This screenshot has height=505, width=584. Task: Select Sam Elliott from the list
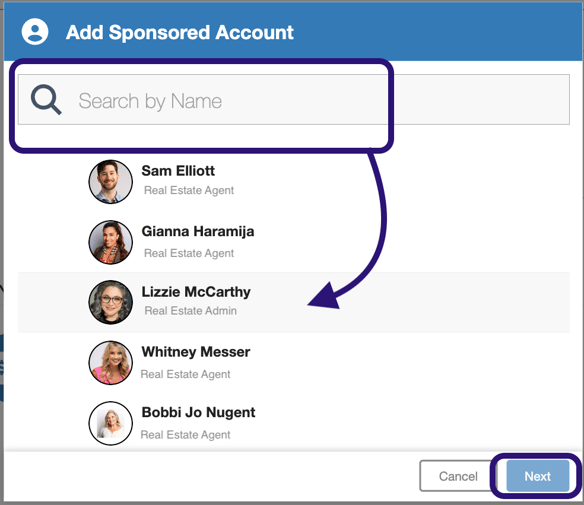pos(294,181)
